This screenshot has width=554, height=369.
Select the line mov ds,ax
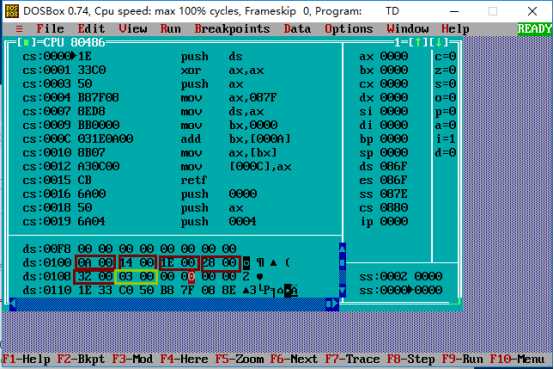[x=143, y=111]
